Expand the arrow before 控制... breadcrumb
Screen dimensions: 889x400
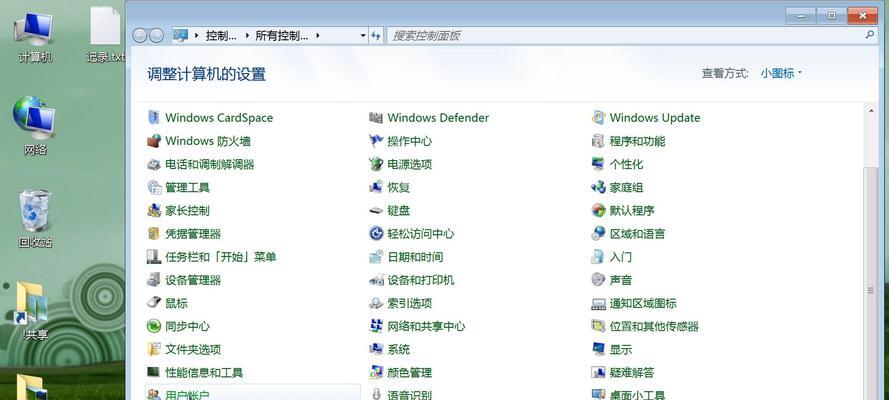(x=196, y=36)
